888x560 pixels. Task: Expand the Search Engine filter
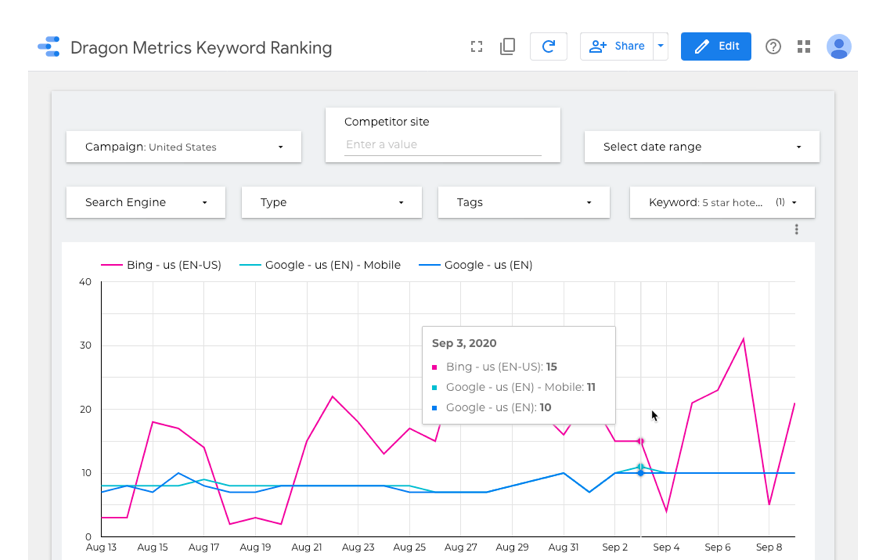pyautogui.click(x=146, y=202)
